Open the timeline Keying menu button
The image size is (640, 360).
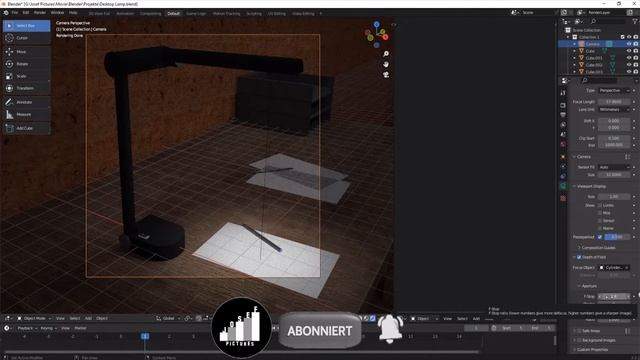(x=49, y=328)
